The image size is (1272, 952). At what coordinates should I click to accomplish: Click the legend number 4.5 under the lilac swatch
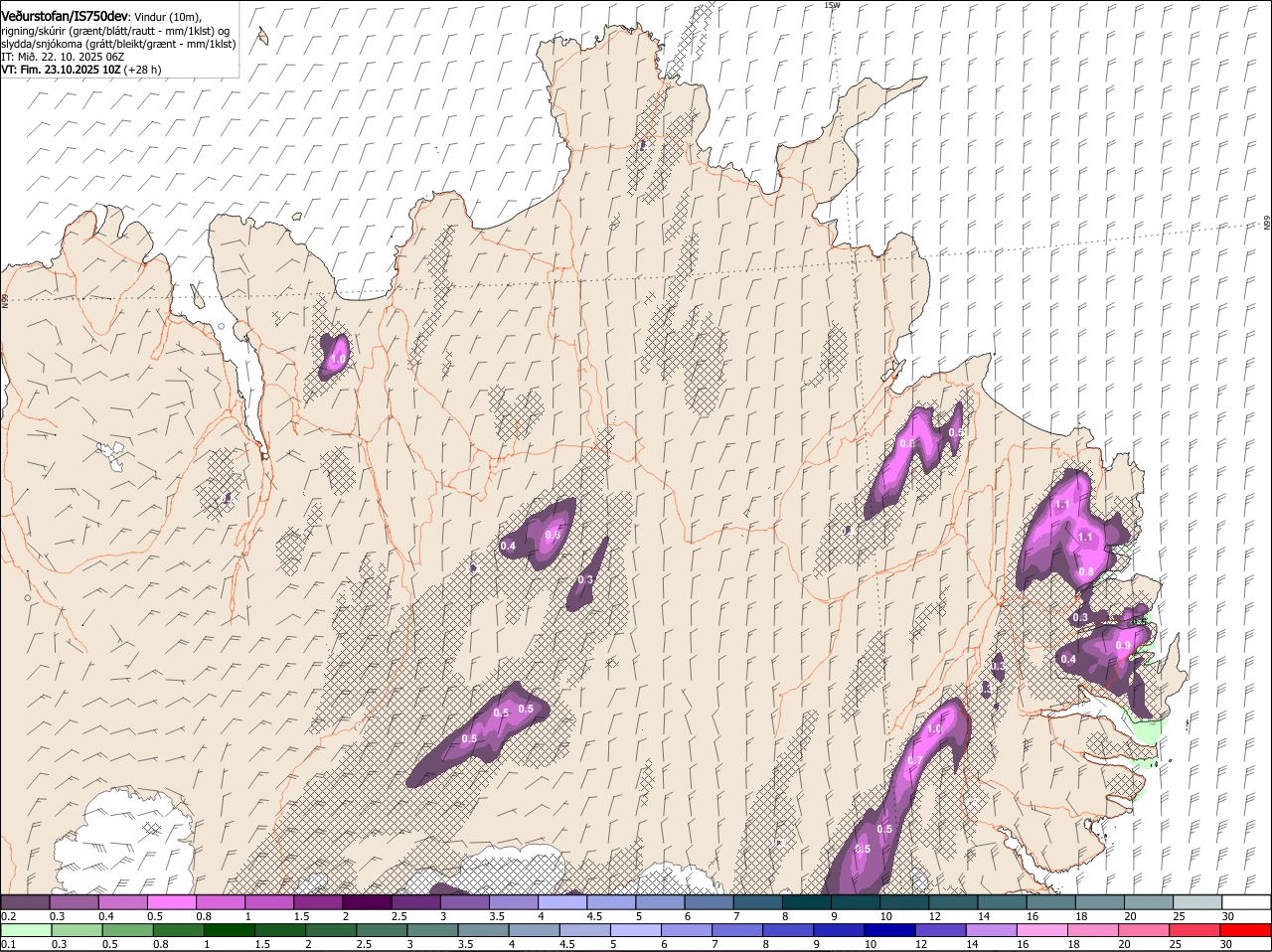595,916
